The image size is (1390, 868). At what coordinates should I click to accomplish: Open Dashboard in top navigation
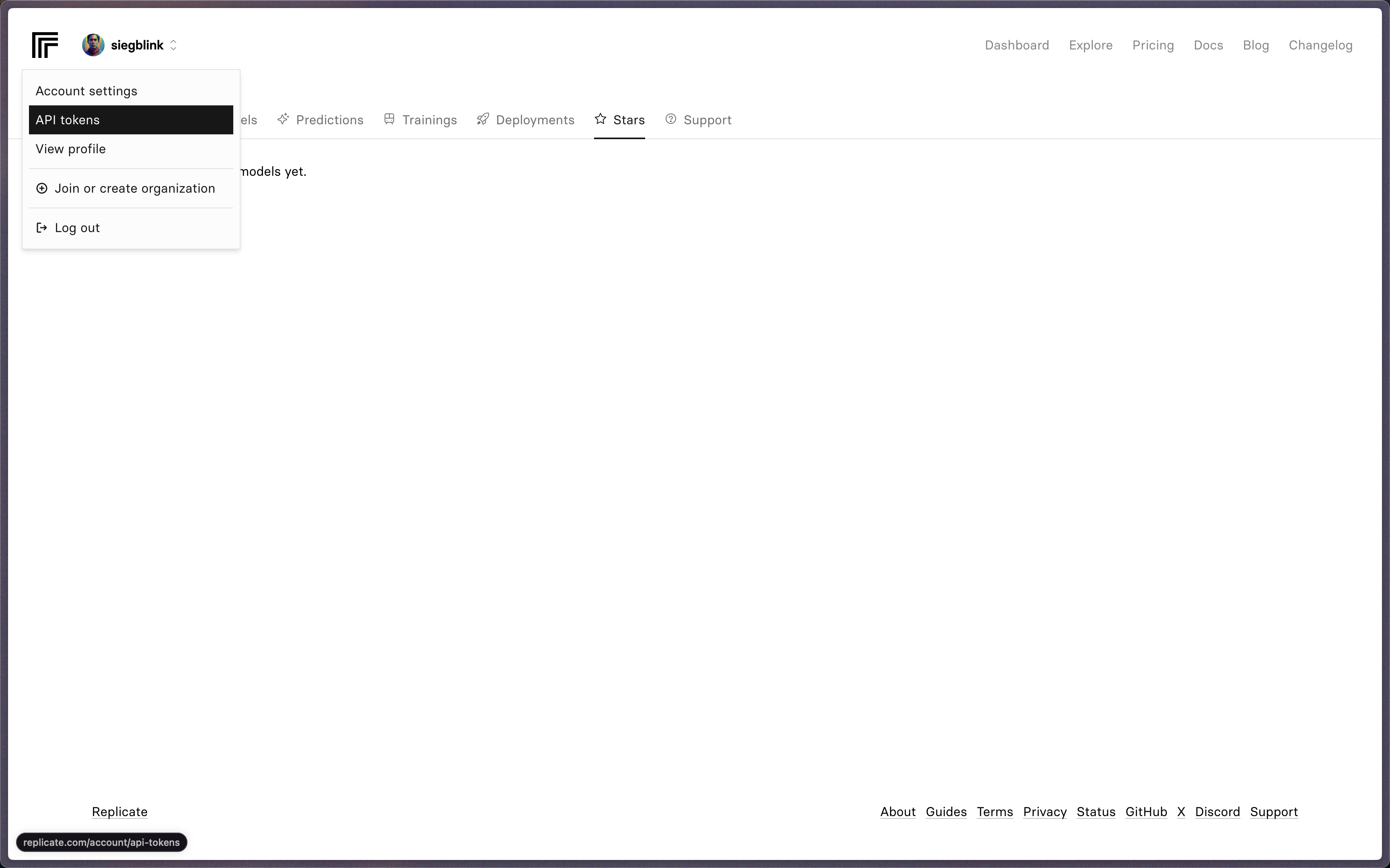click(1016, 45)
